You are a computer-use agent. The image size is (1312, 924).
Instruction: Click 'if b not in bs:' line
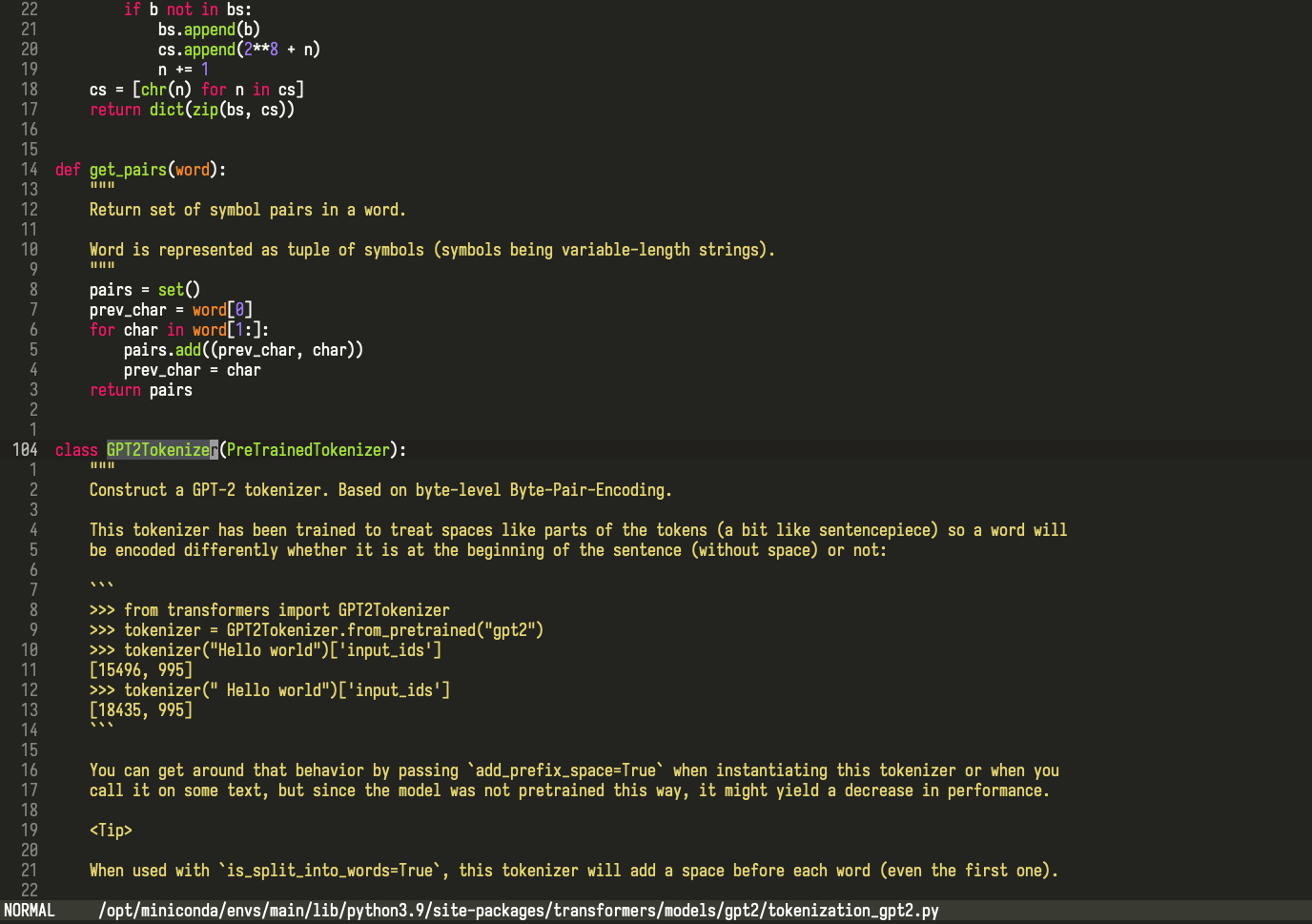click(188, 10)
